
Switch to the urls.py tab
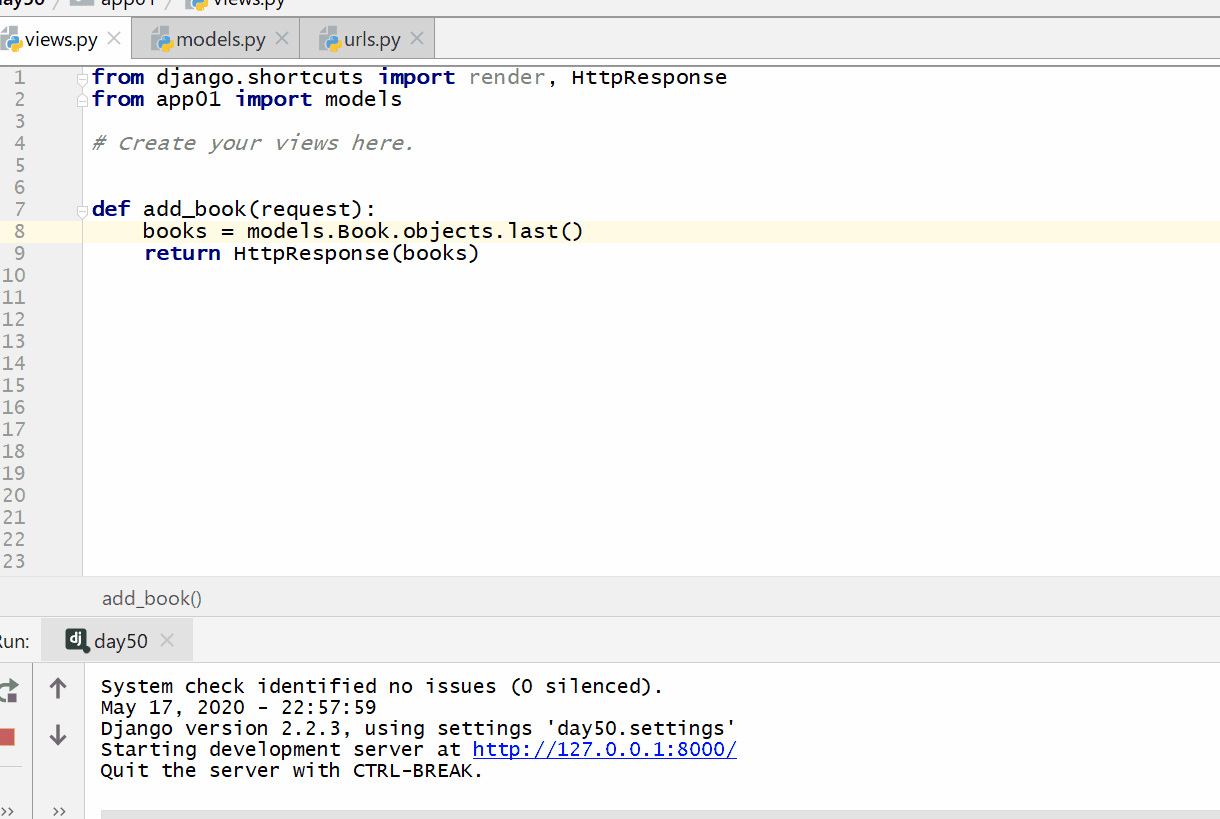(x=372, y=40)
